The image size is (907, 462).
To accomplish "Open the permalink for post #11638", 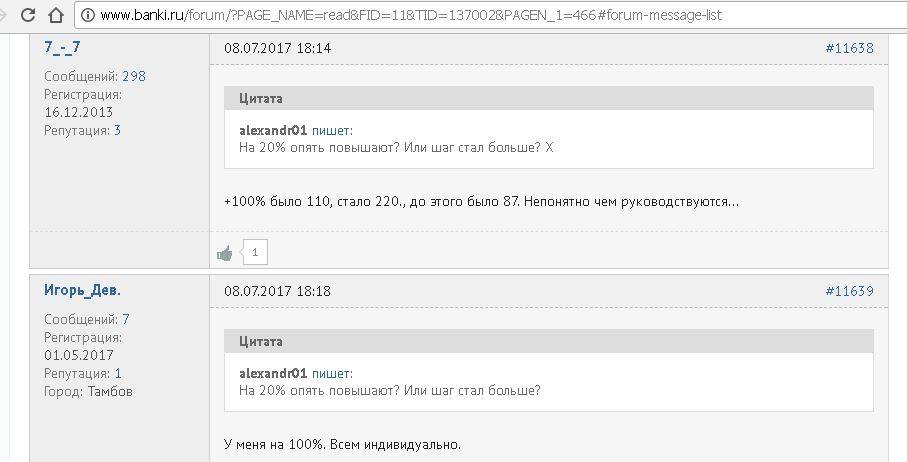I will point(849,48).
